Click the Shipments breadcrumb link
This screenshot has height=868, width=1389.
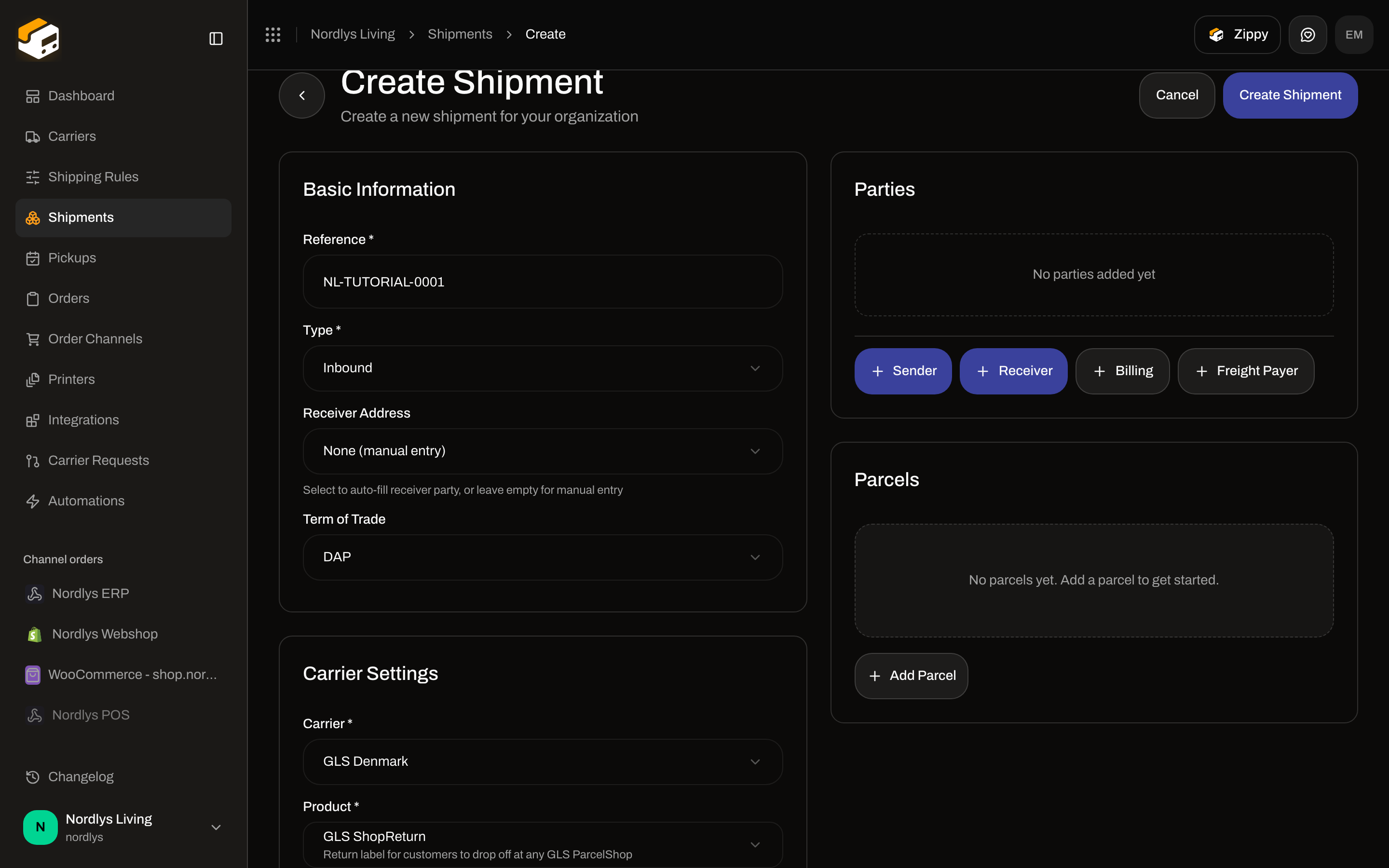460,34
